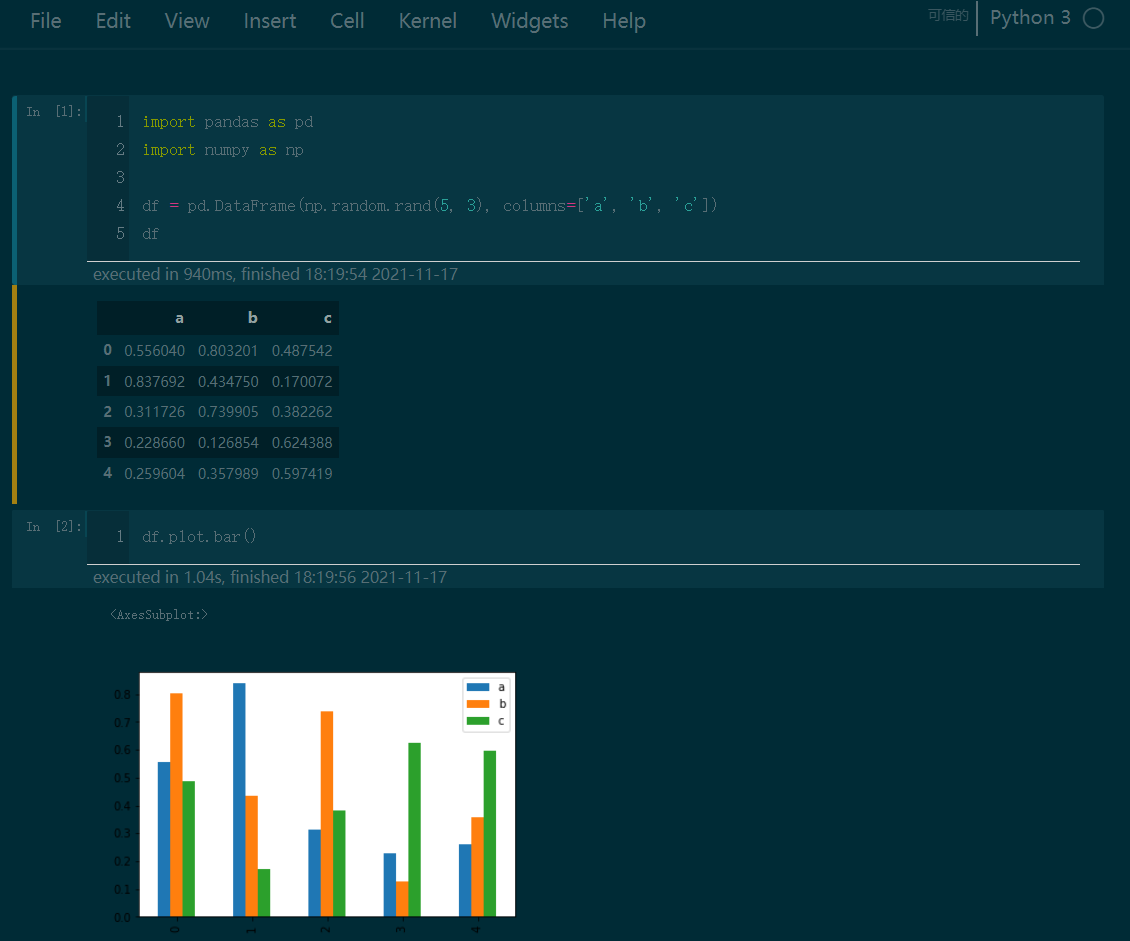Click the tallest blue bar in group 1
The height and width of the screenshot is (941, 1130).
point(239,800)
